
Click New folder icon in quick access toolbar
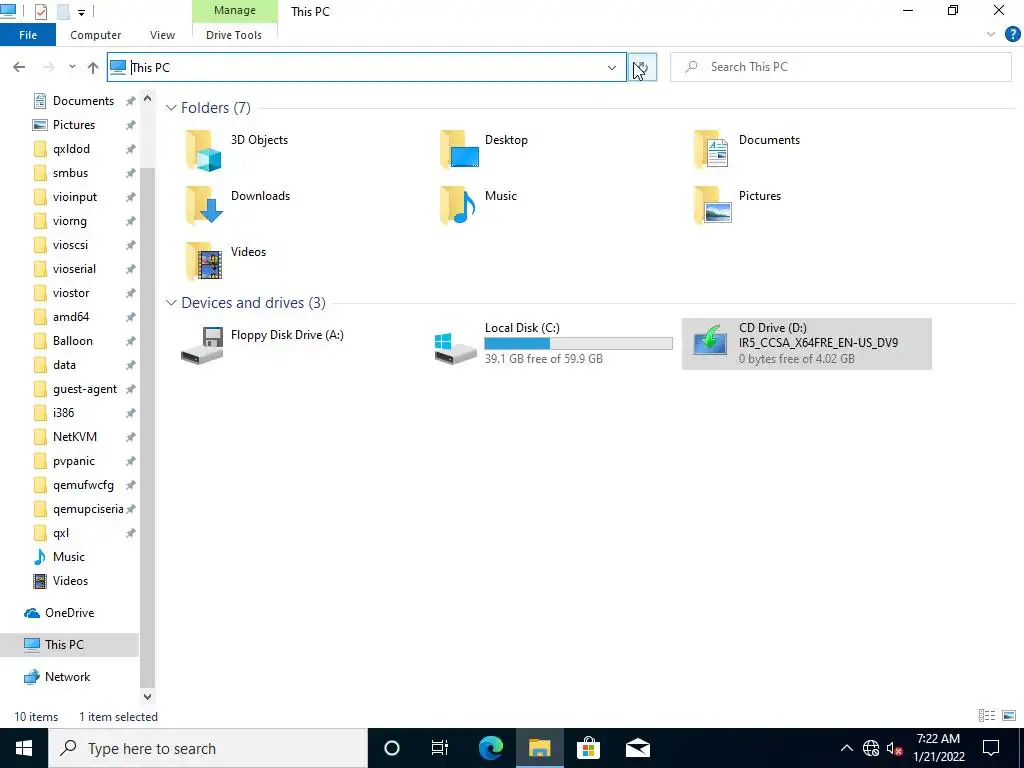(63, 12)
